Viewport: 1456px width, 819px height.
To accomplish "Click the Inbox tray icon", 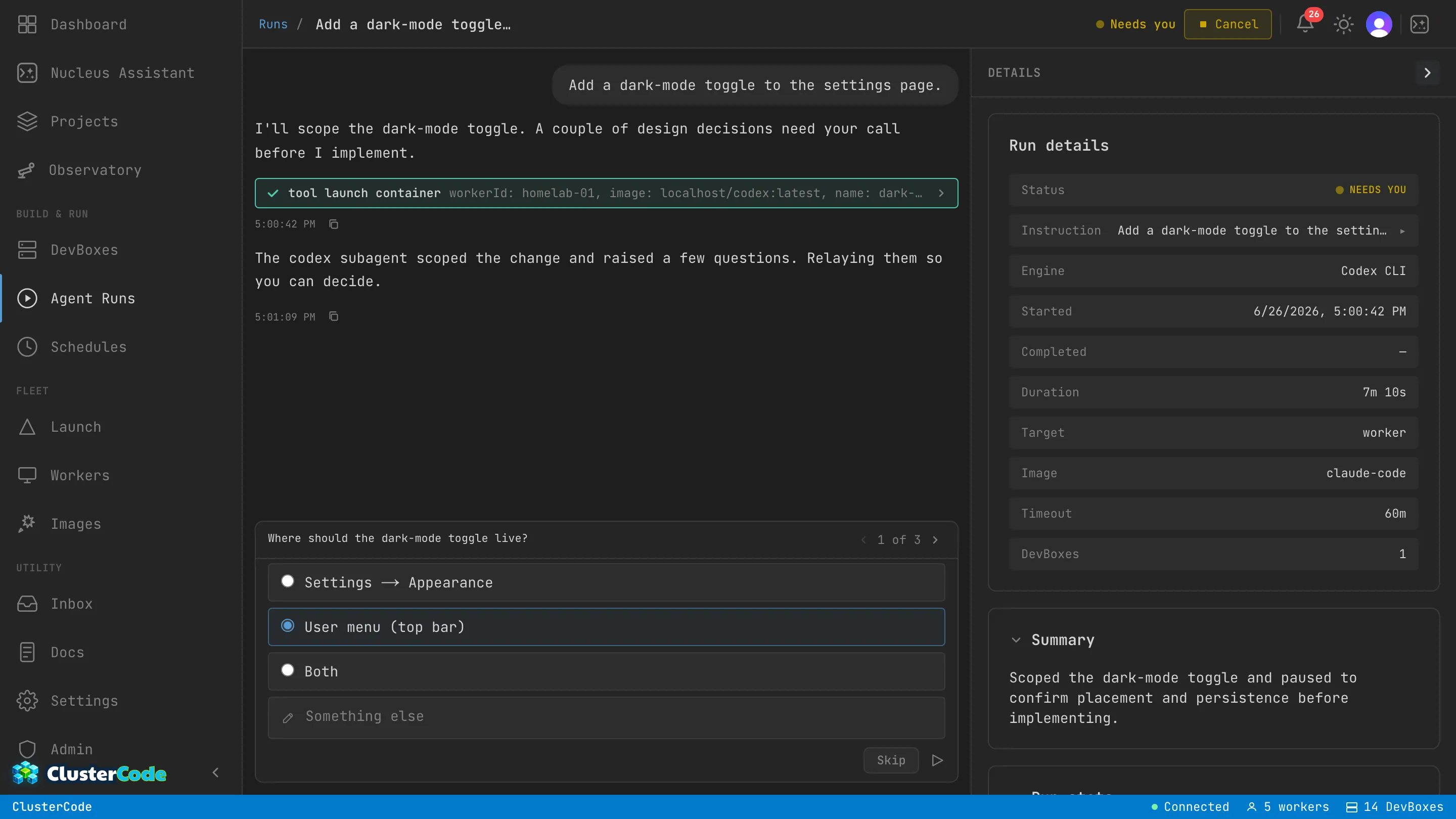I will (27, 604).
